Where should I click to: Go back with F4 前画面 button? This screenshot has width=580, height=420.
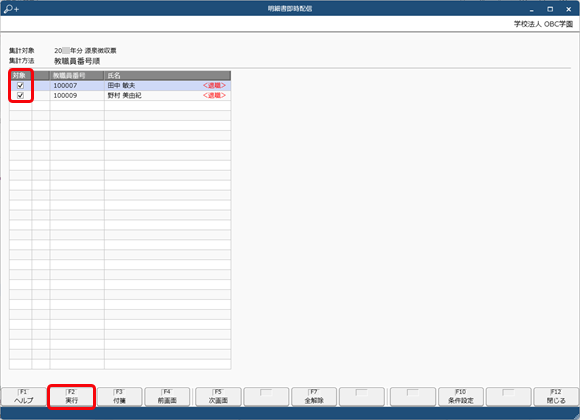click(167, 397)
